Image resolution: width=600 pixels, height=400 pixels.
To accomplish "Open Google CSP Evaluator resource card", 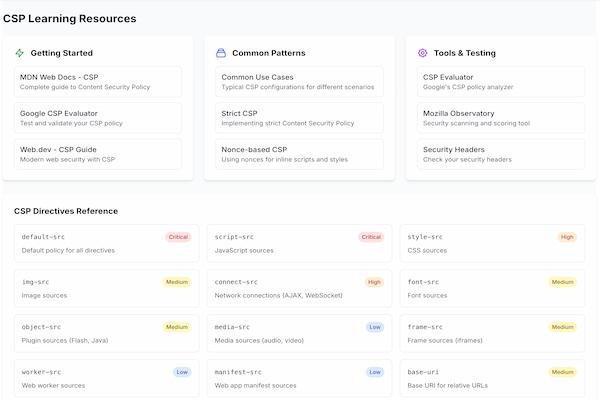I will (x=98, y=118).
